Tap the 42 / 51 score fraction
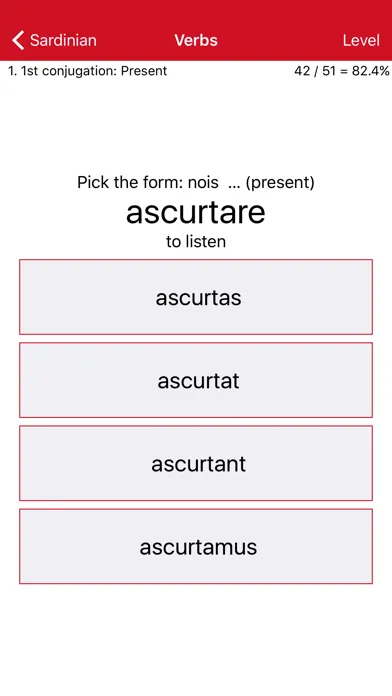 tap(315, 71)
